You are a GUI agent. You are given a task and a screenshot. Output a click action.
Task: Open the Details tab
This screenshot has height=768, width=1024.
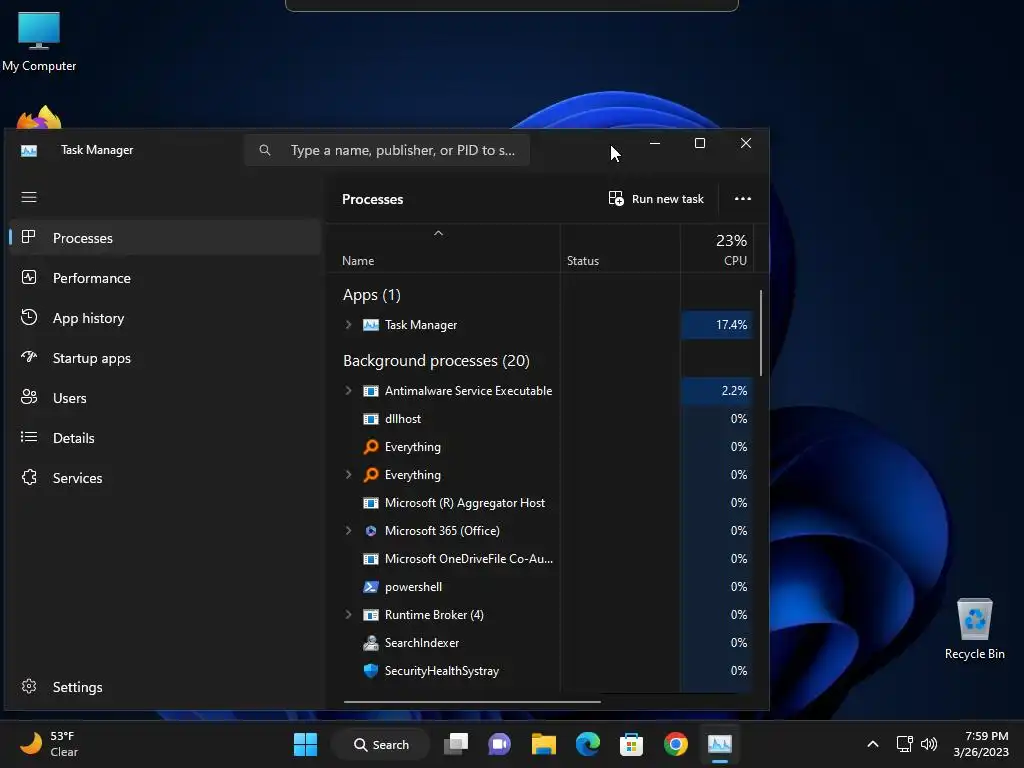165,438
